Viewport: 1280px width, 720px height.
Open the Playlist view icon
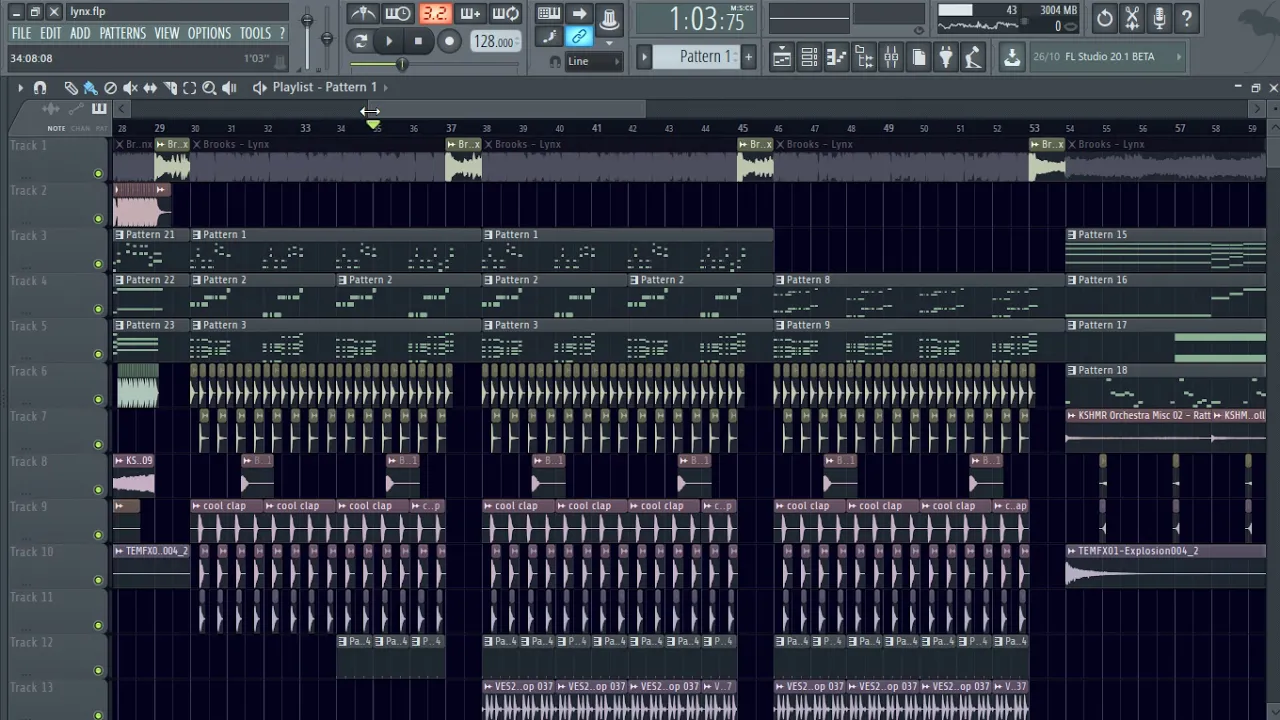coord(782,57)
